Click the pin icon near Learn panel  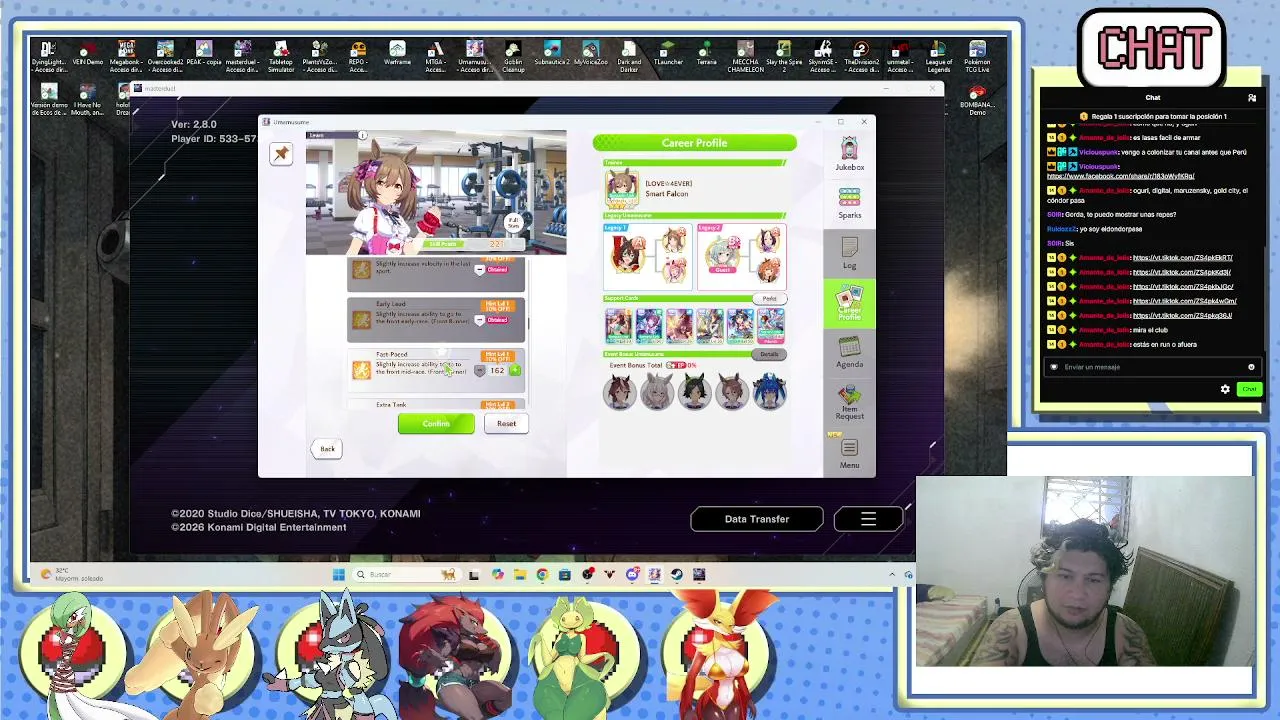pyautogui.click(x=281, y=154)
